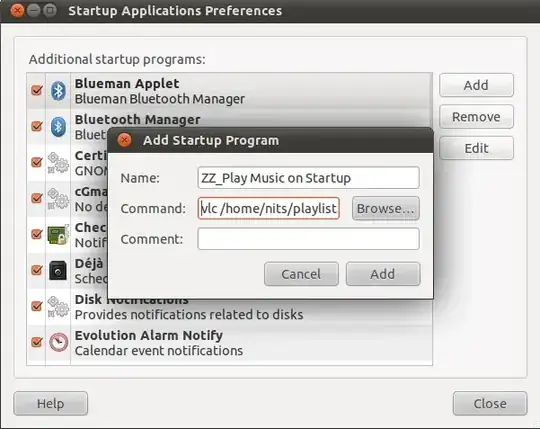Click the Disk Notifications gears icon
This screenshot has width=540, height=429.
click(x=58, y=306)
